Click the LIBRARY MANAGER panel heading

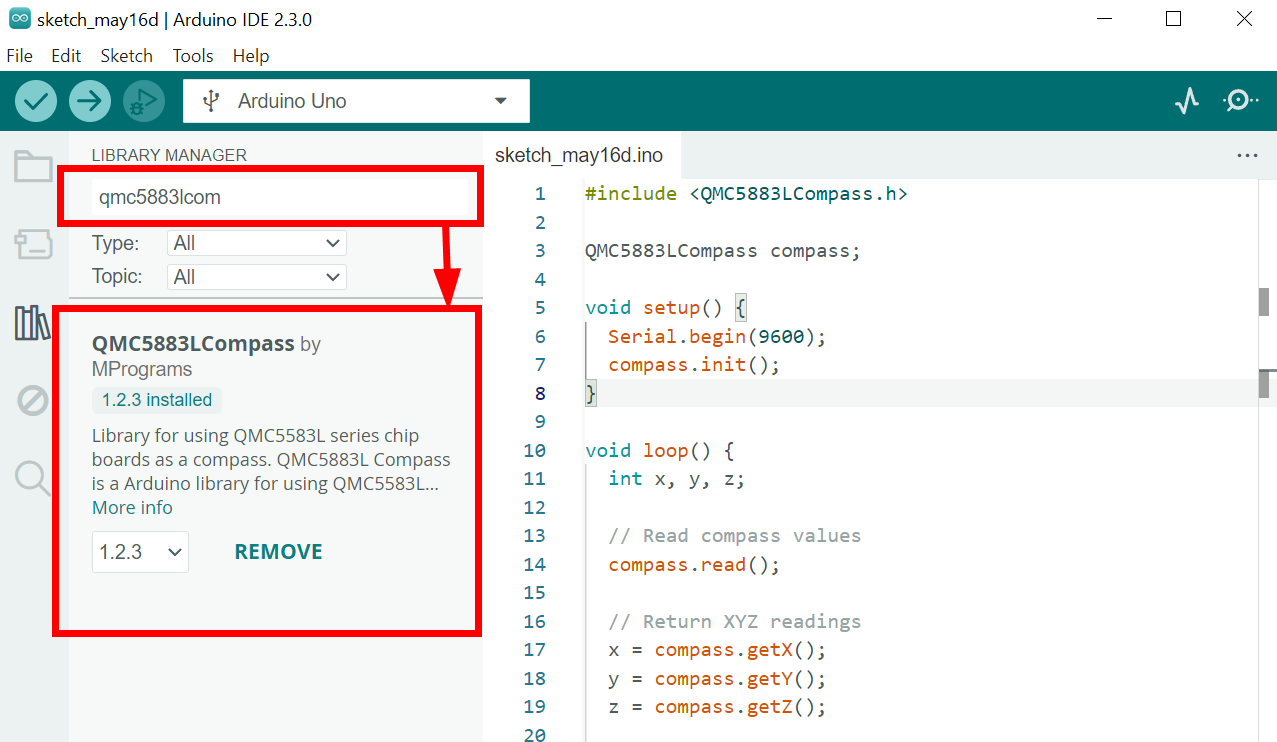tap(169, 155)
